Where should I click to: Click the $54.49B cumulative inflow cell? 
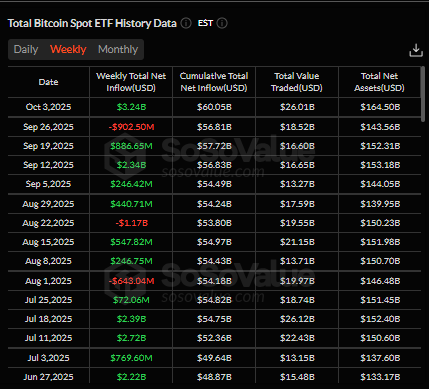[214, 184]
